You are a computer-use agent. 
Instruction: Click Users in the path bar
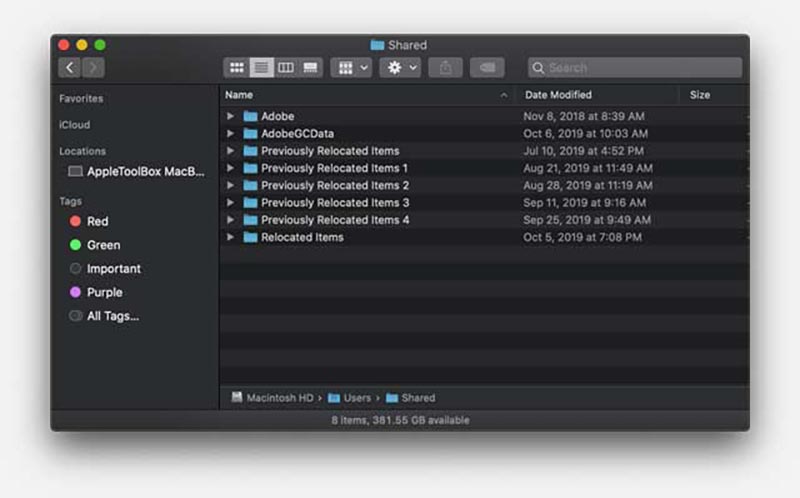coord(357,398)
